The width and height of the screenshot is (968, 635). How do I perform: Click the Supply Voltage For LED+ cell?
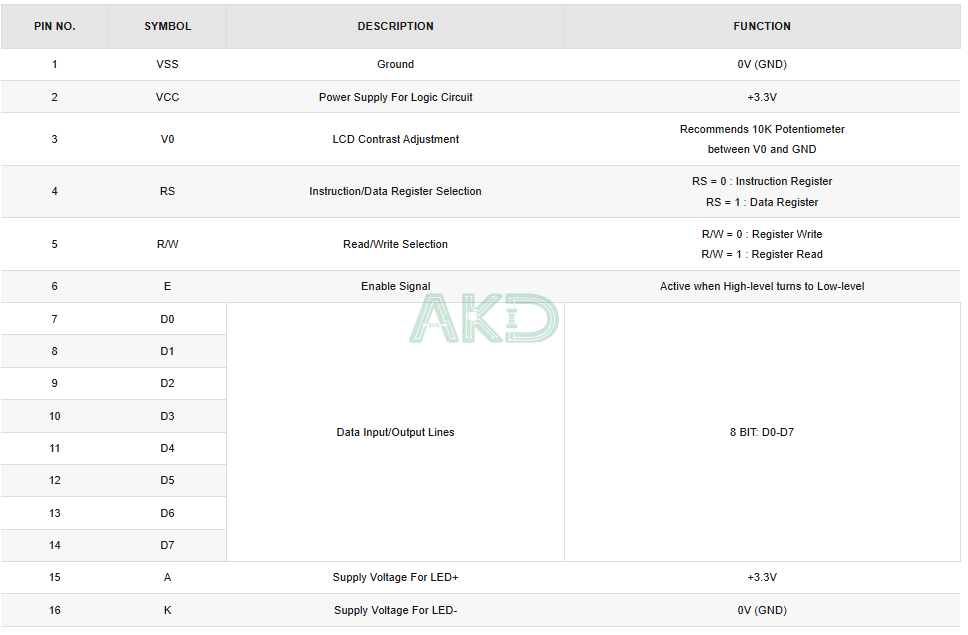click(396, 578)
